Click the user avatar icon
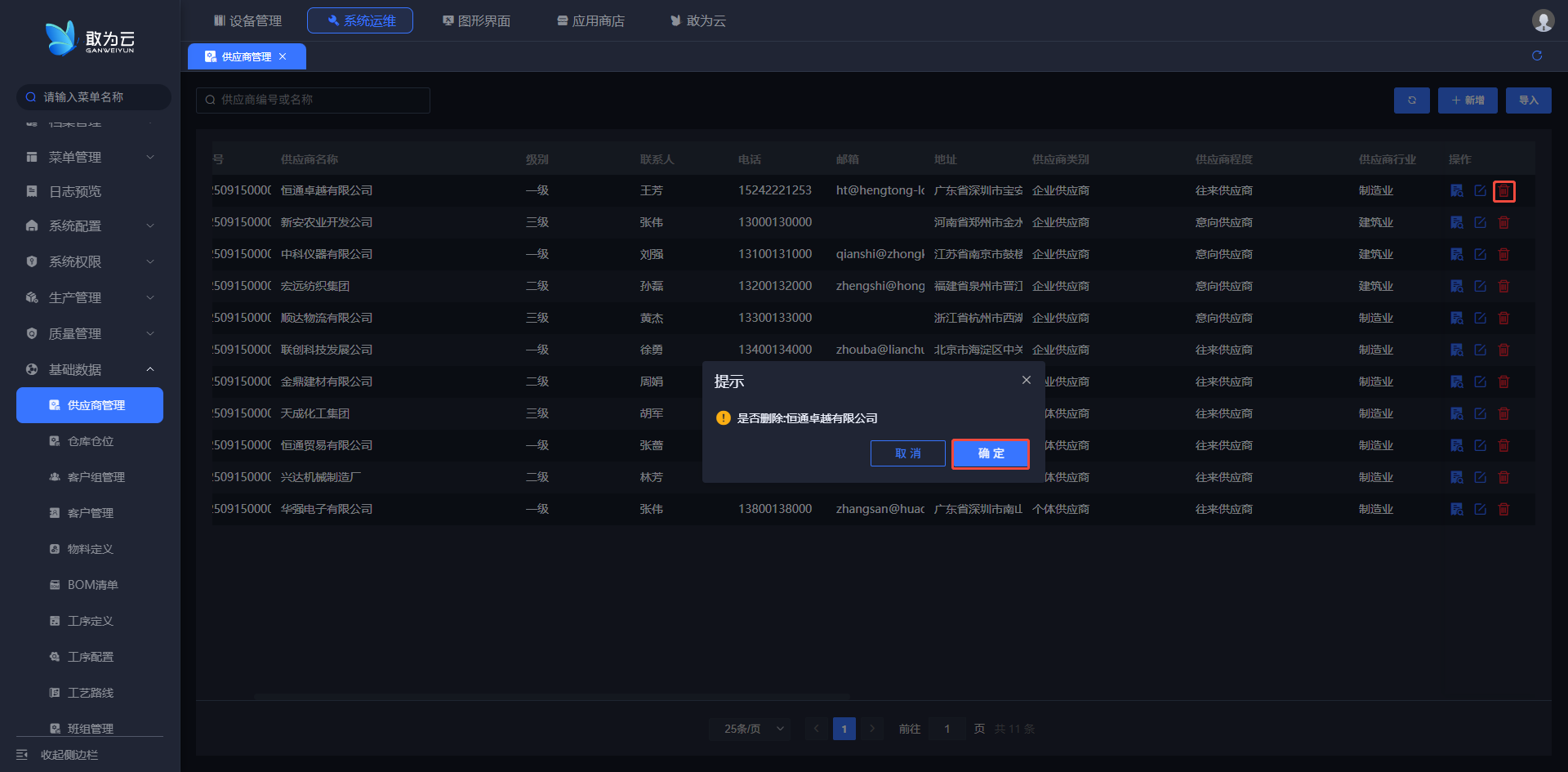Image resolution: width=1568 pixels, height=772 pixels. pyautogui.click(x=1543, y=20)
